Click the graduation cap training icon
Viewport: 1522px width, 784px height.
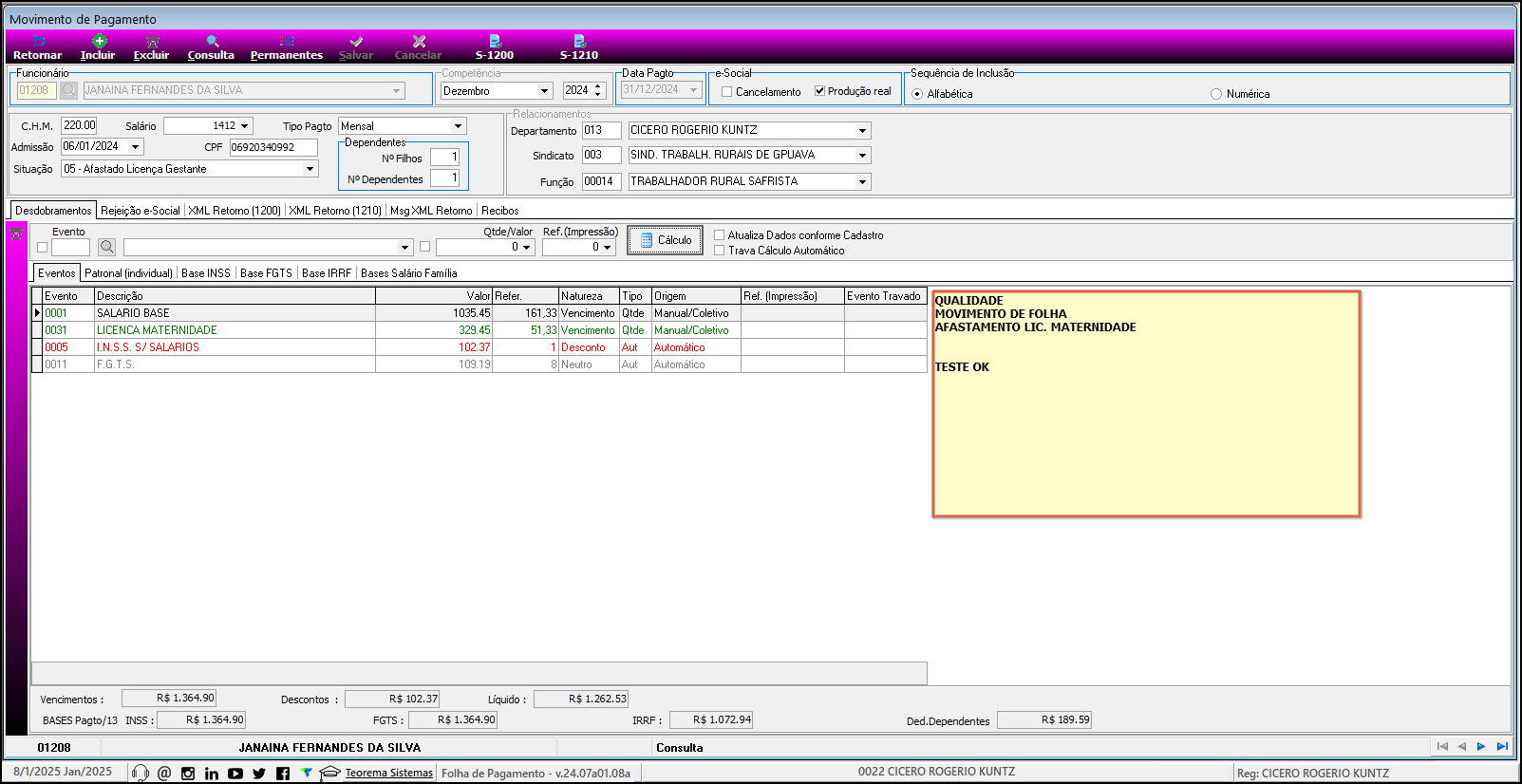tap(329, 773)
